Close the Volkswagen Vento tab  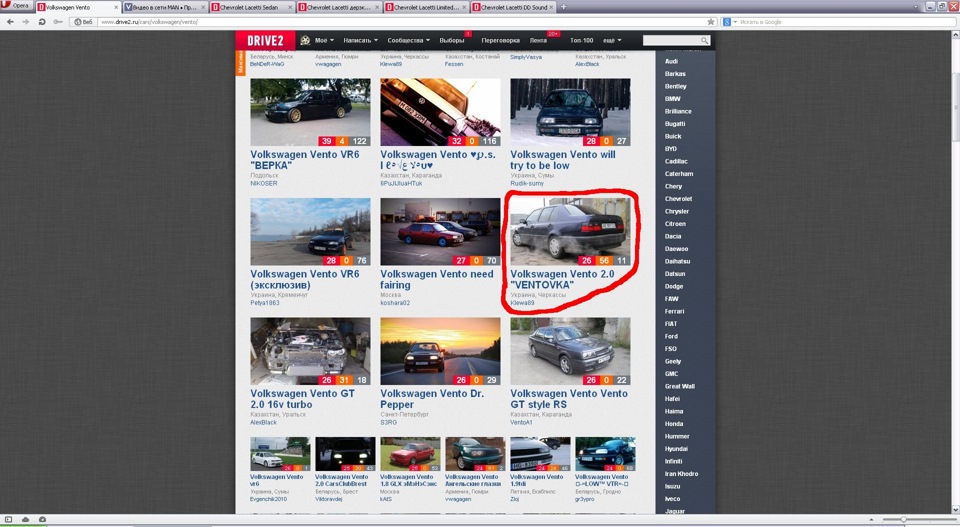coord(116,7)
